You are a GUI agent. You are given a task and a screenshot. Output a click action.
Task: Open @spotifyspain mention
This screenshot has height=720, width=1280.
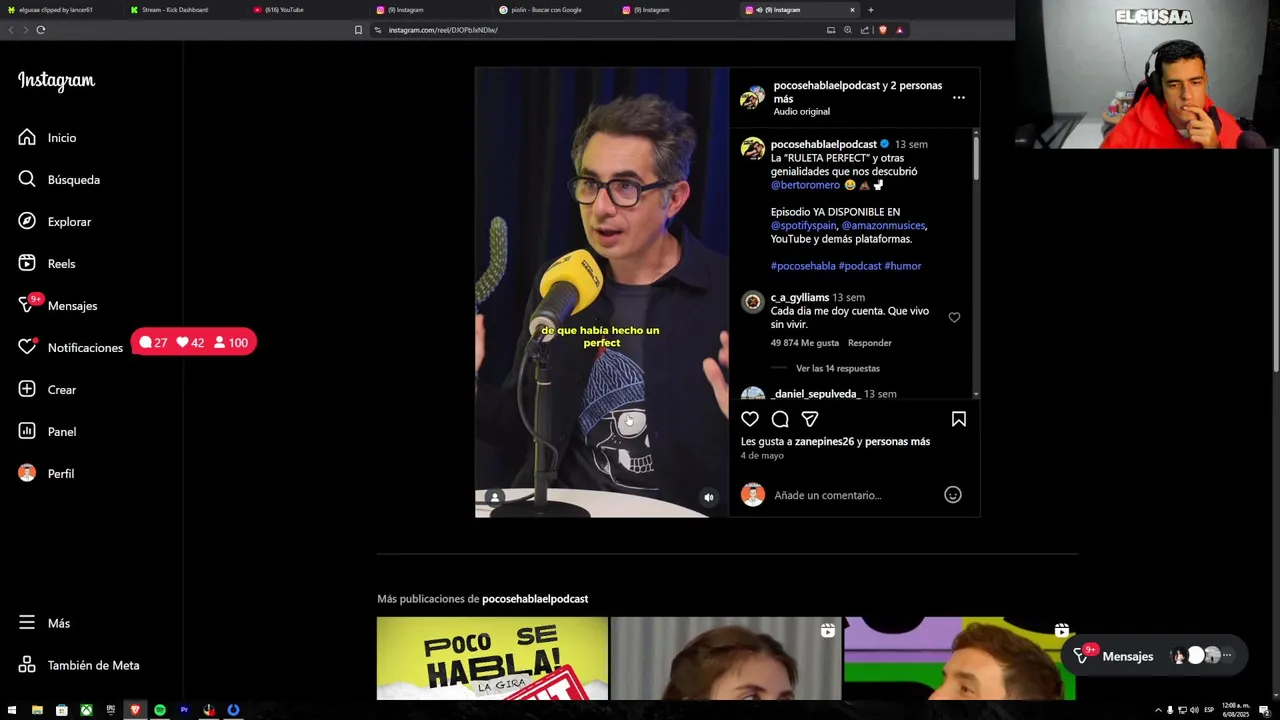click(x=803, y=226)
